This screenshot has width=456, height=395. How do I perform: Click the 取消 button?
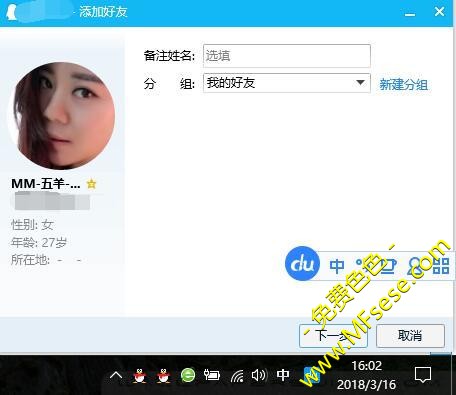point(410,336)
